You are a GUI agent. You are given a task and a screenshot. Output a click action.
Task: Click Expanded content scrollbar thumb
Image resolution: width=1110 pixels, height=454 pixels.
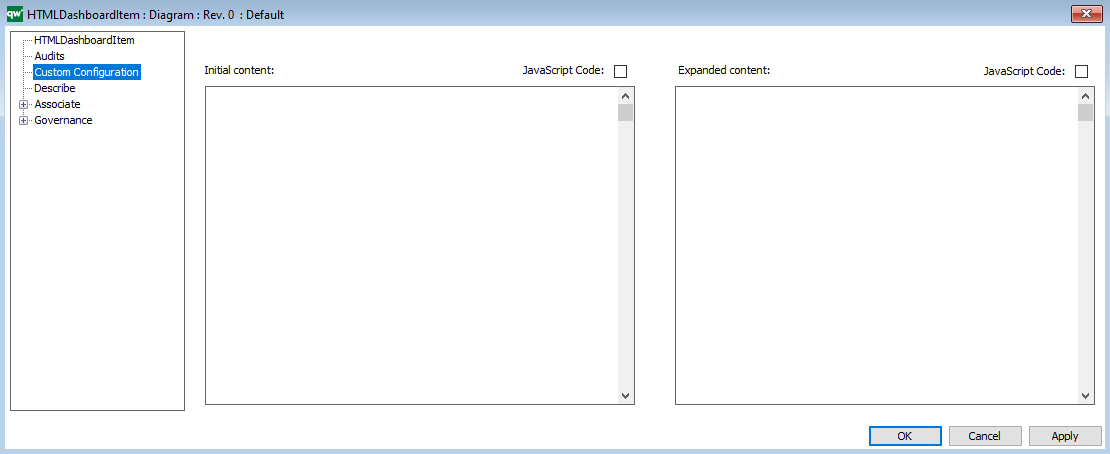(x=1085, y=113)
